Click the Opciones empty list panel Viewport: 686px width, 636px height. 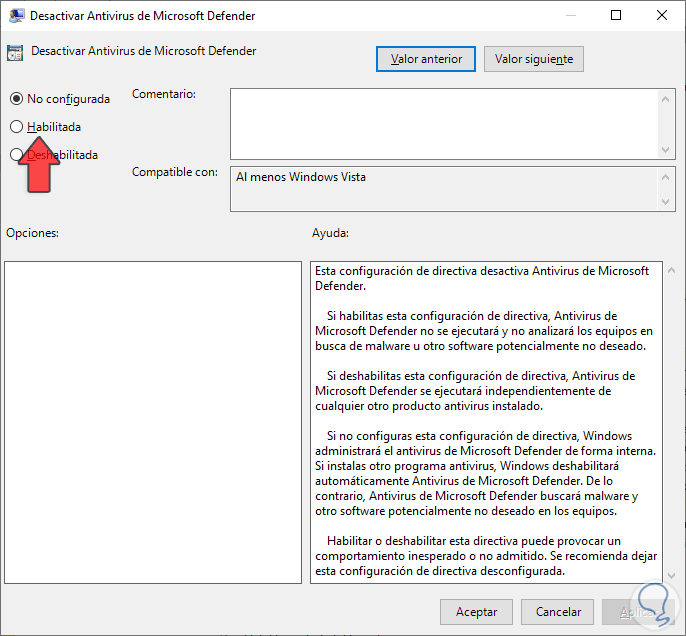[x=153, y=423]
